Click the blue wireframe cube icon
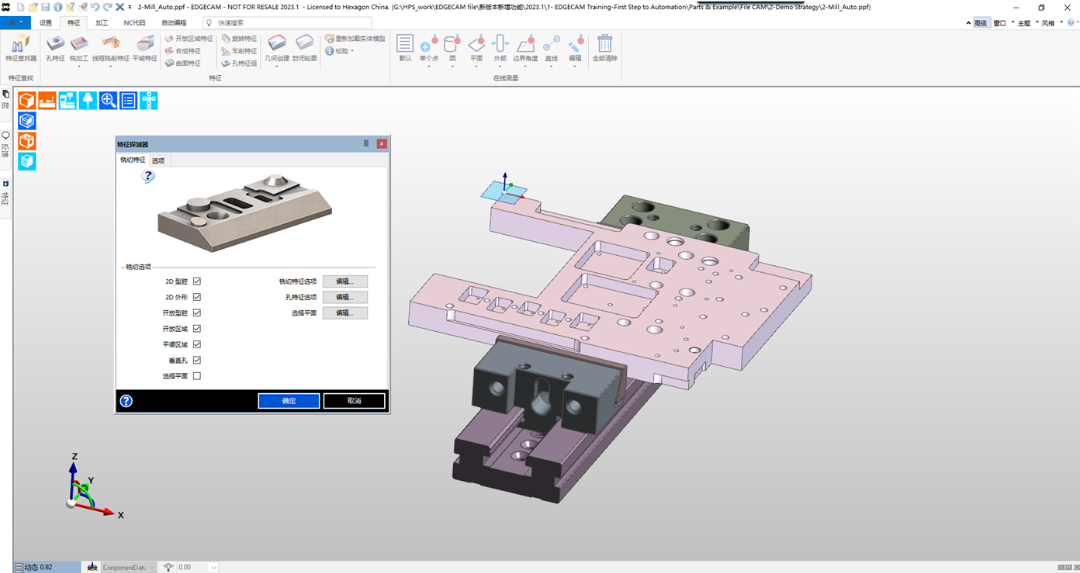This screenshot has width=1080, height=573. pos(27,121)
